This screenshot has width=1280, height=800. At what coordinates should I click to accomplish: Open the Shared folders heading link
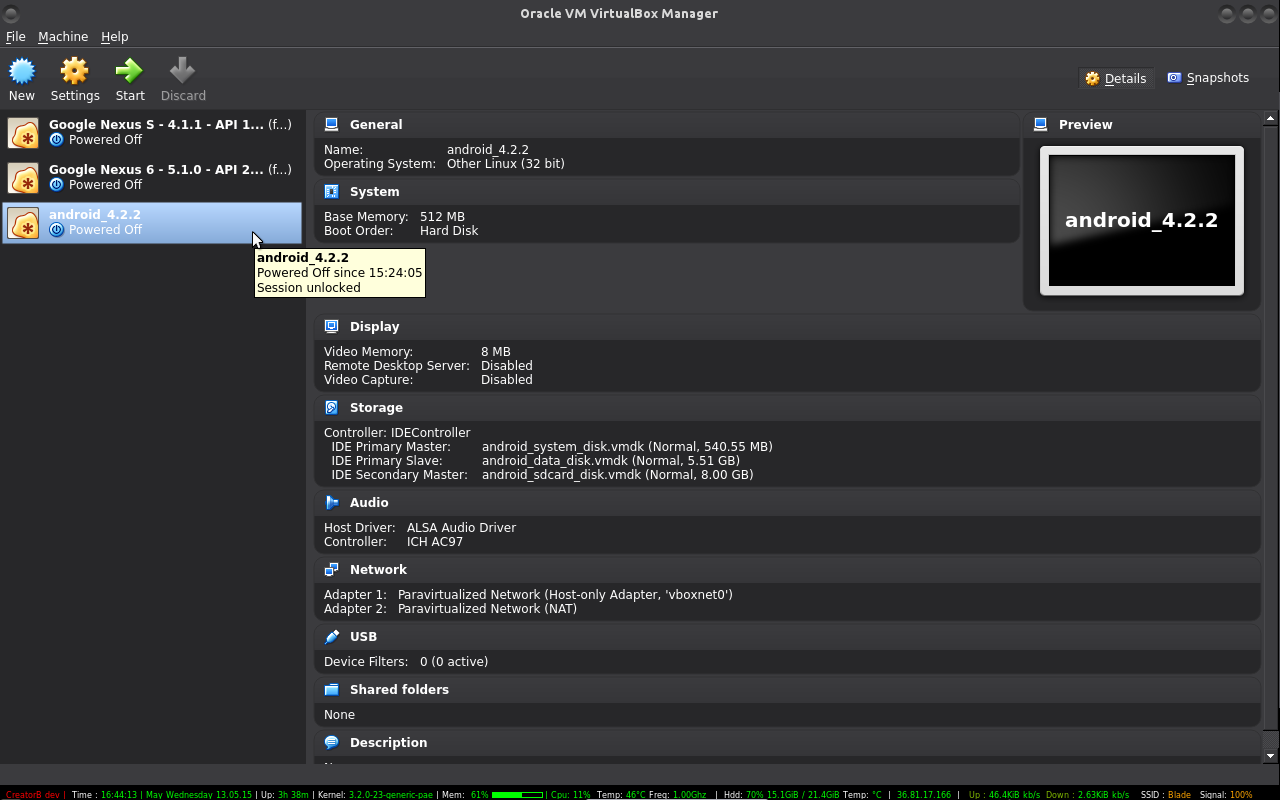tap(399, 690)
